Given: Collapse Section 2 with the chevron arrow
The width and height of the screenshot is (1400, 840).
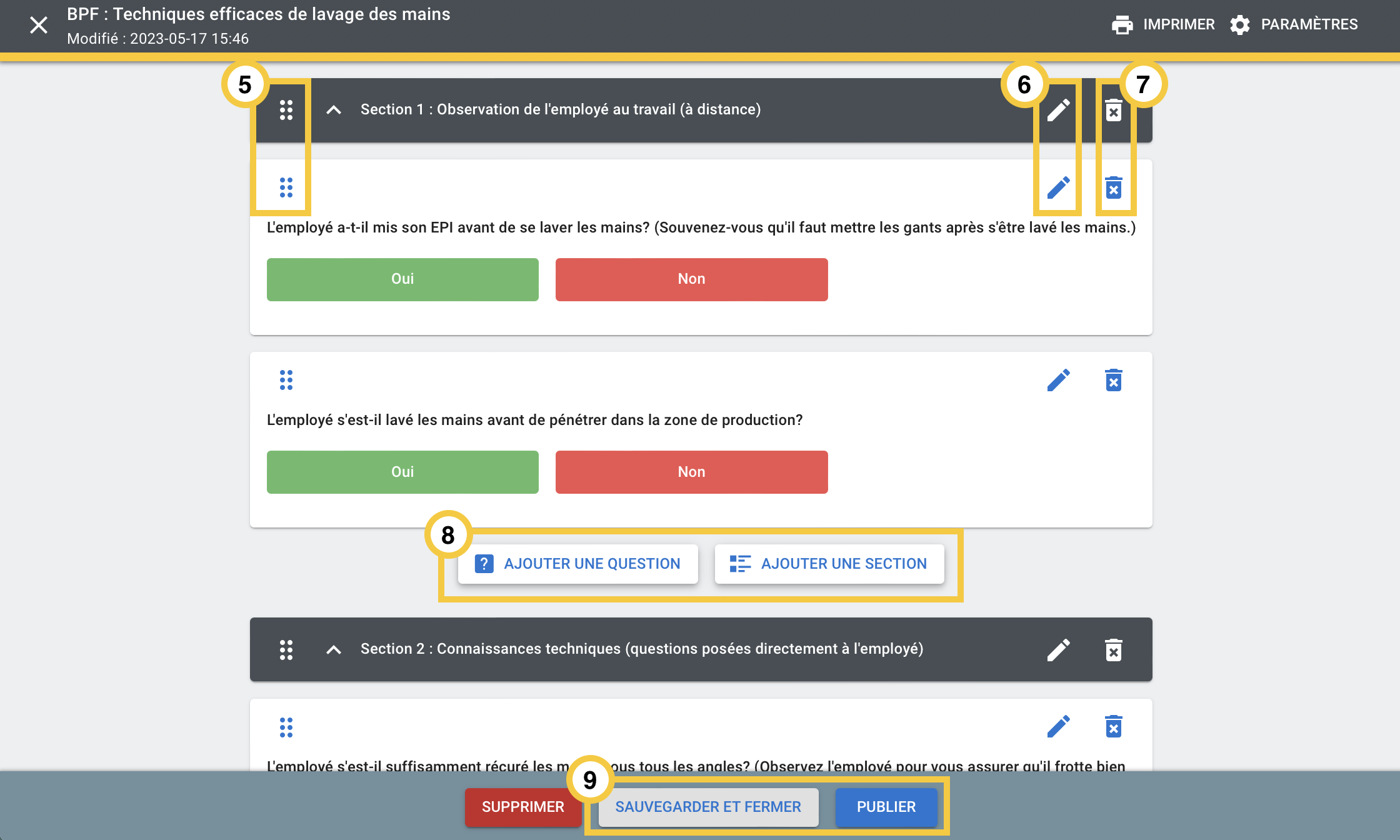Looking at the screenshot, I should [334, 649].
